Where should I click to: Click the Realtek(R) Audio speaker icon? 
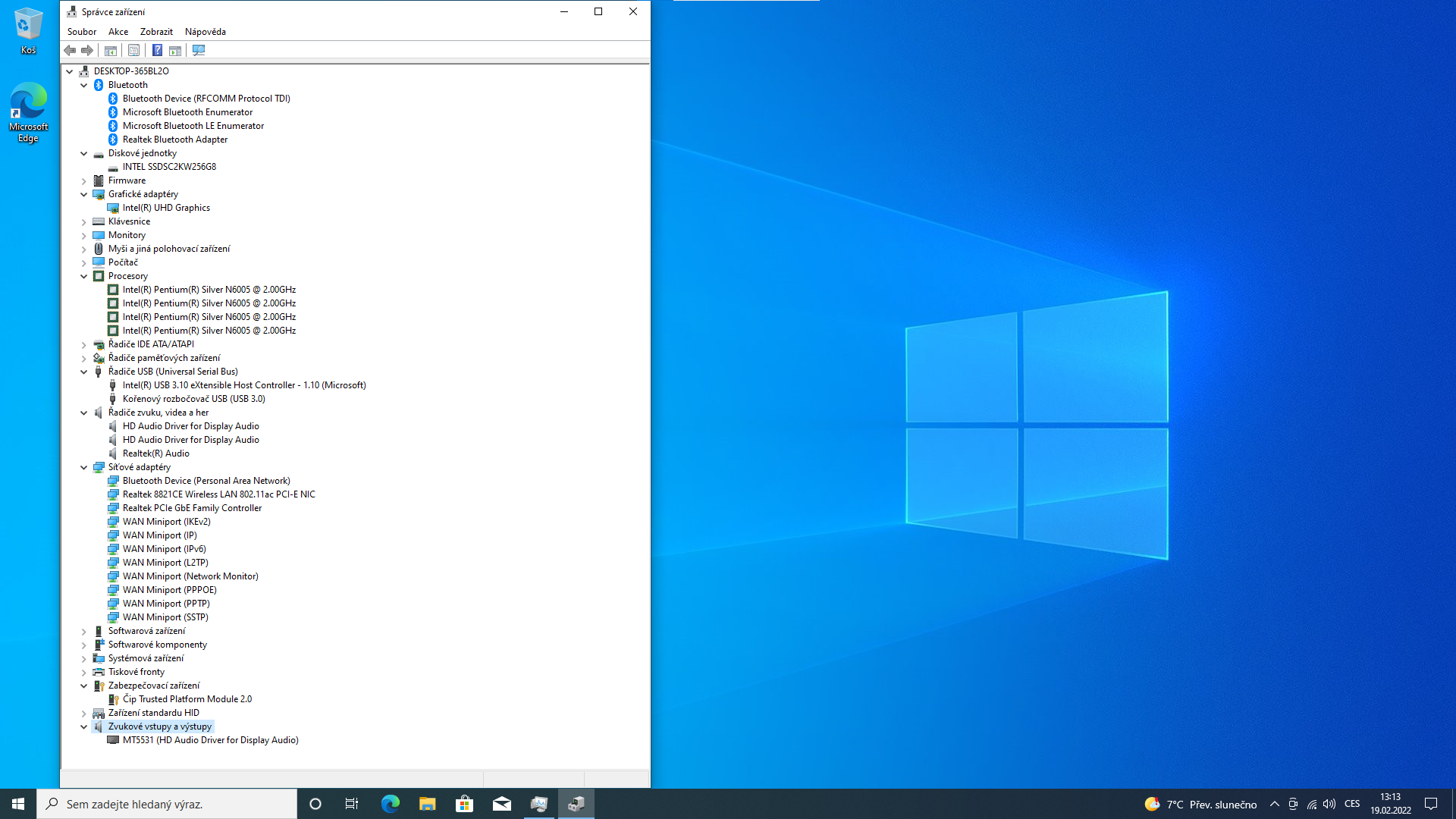pyautogui.click(x=113, y=453)
